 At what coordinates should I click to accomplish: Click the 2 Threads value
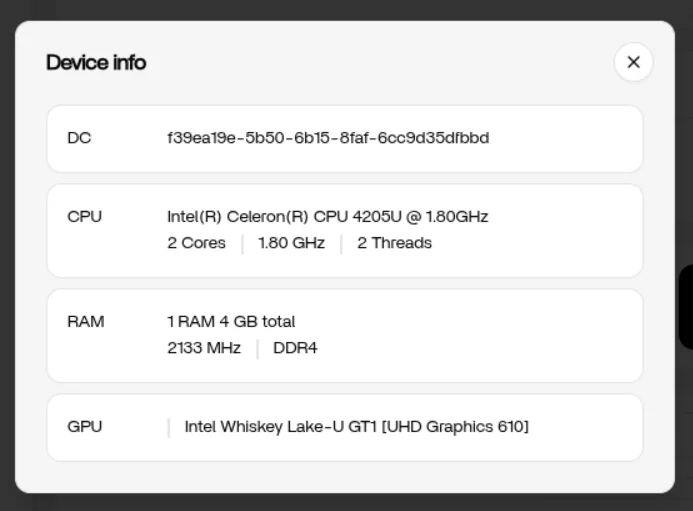tap(394, 243)
